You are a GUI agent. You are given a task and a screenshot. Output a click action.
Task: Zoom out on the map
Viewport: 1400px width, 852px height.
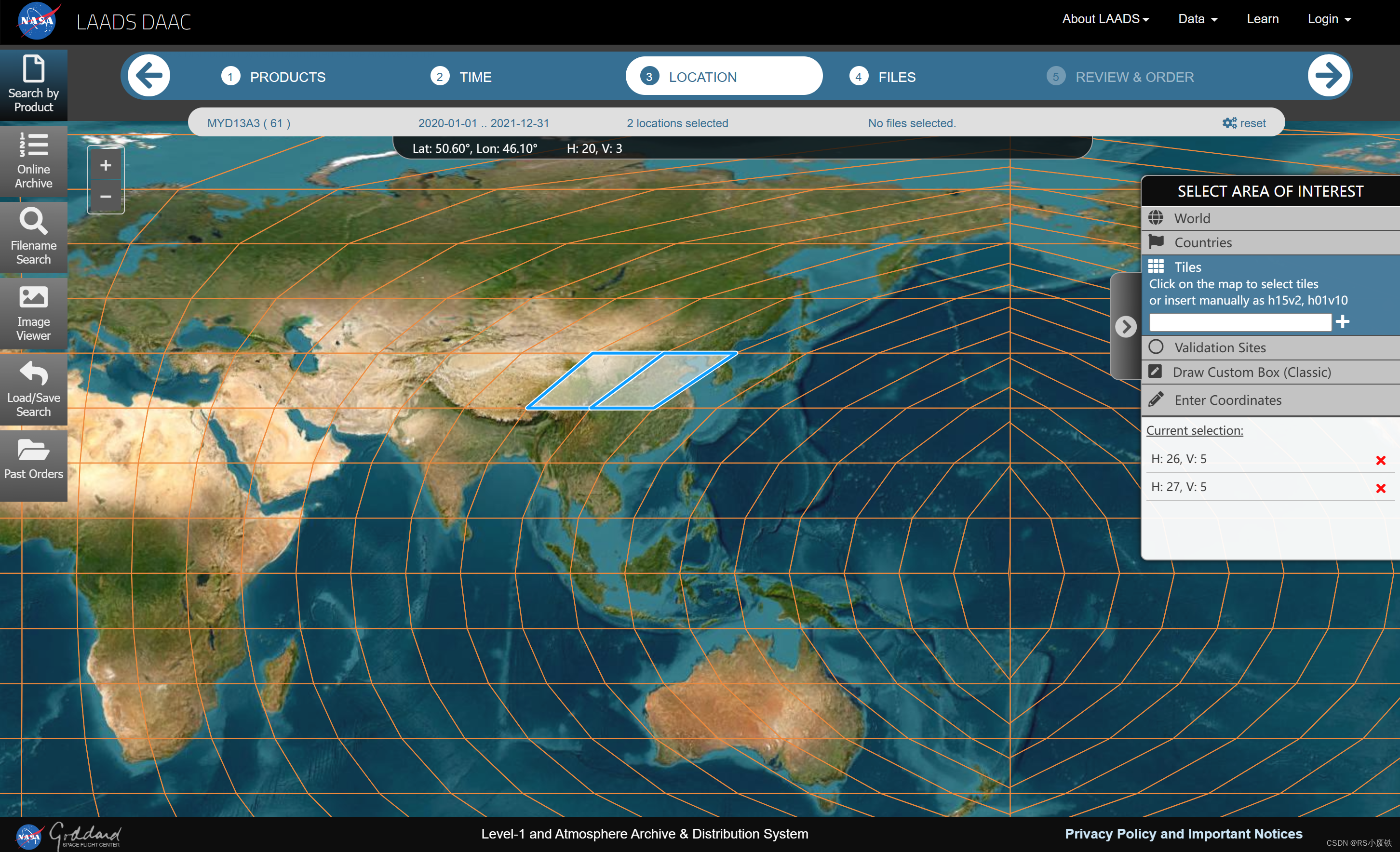(x=106, y=197)
